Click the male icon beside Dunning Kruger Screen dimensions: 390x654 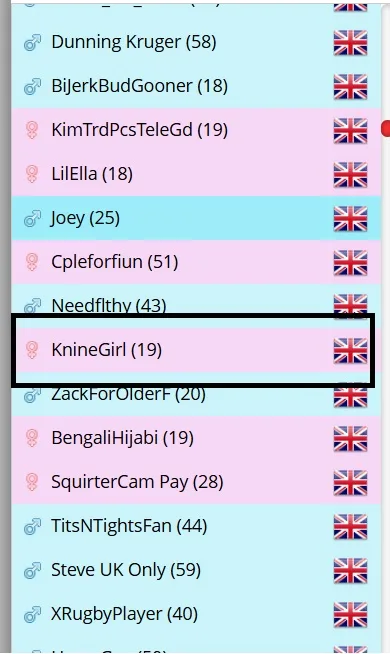32,43
